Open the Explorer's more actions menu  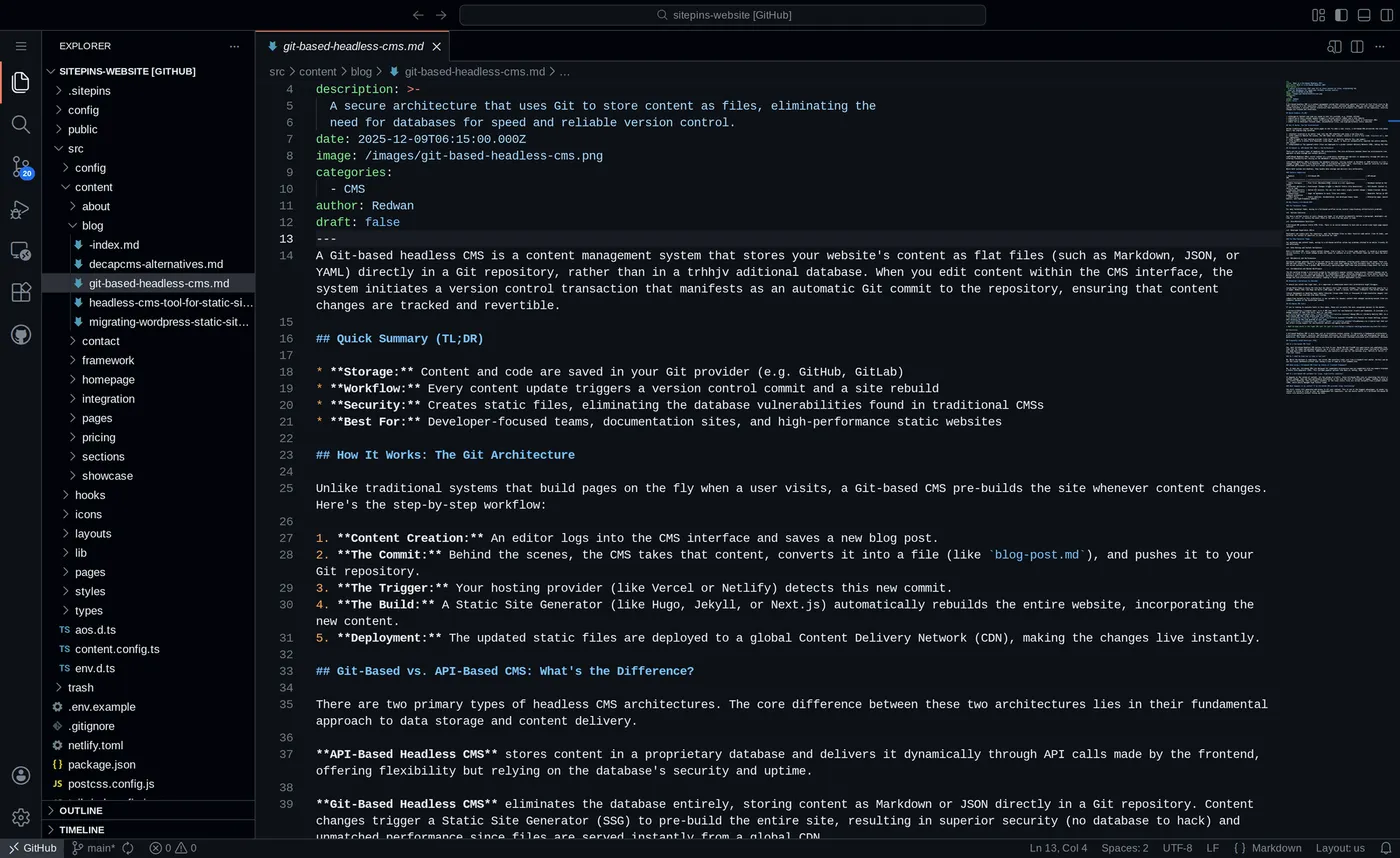pos(234,46)
